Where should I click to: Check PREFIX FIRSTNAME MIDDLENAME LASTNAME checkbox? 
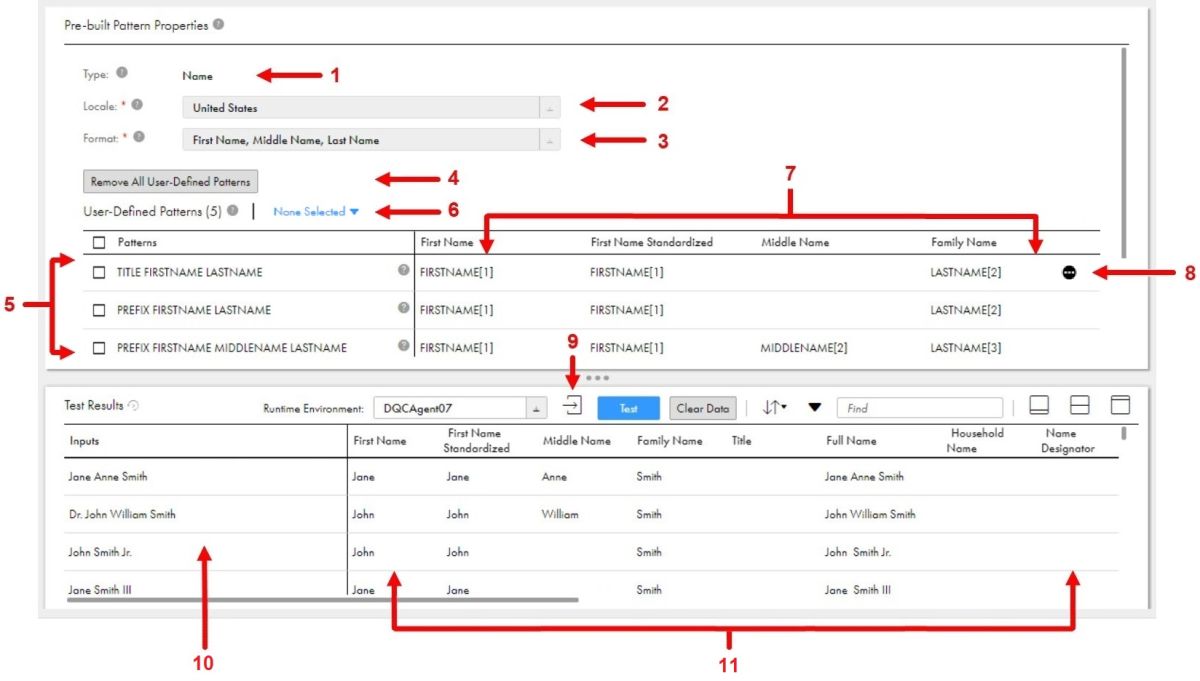pyautogui.click(x=99, y=348)
